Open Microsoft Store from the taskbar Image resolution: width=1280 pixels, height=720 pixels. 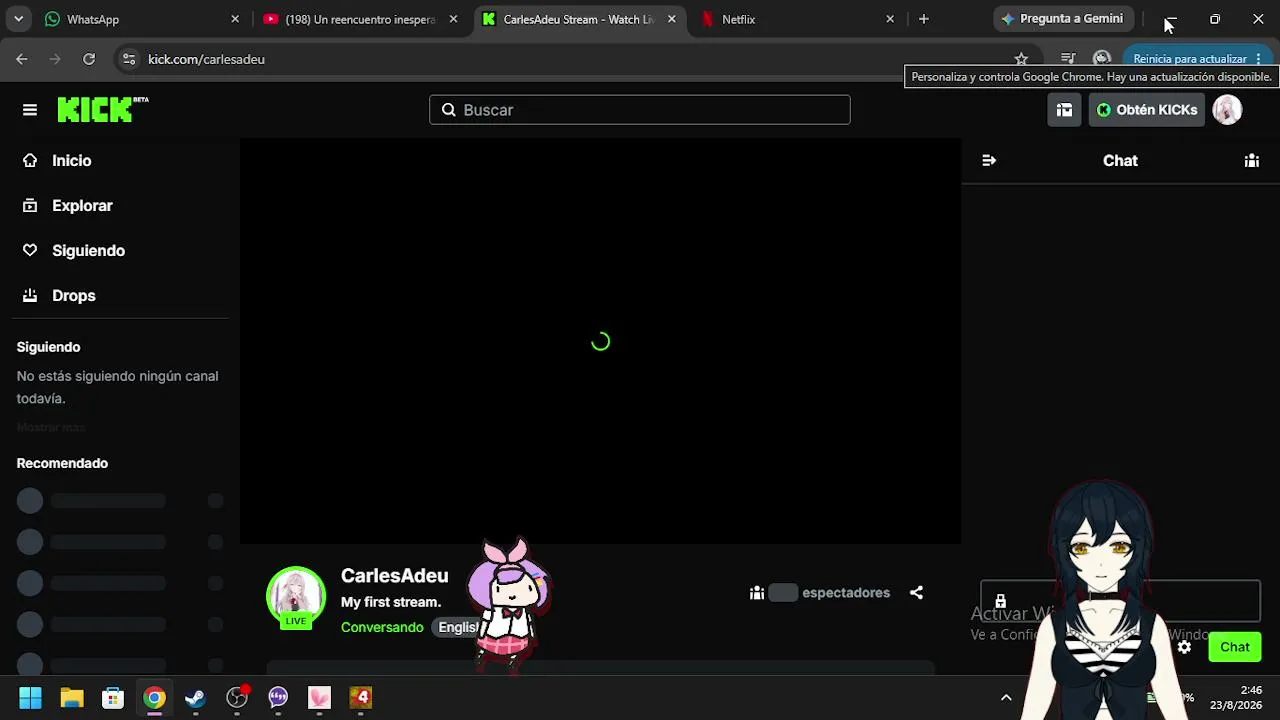[x=113, y=697]
